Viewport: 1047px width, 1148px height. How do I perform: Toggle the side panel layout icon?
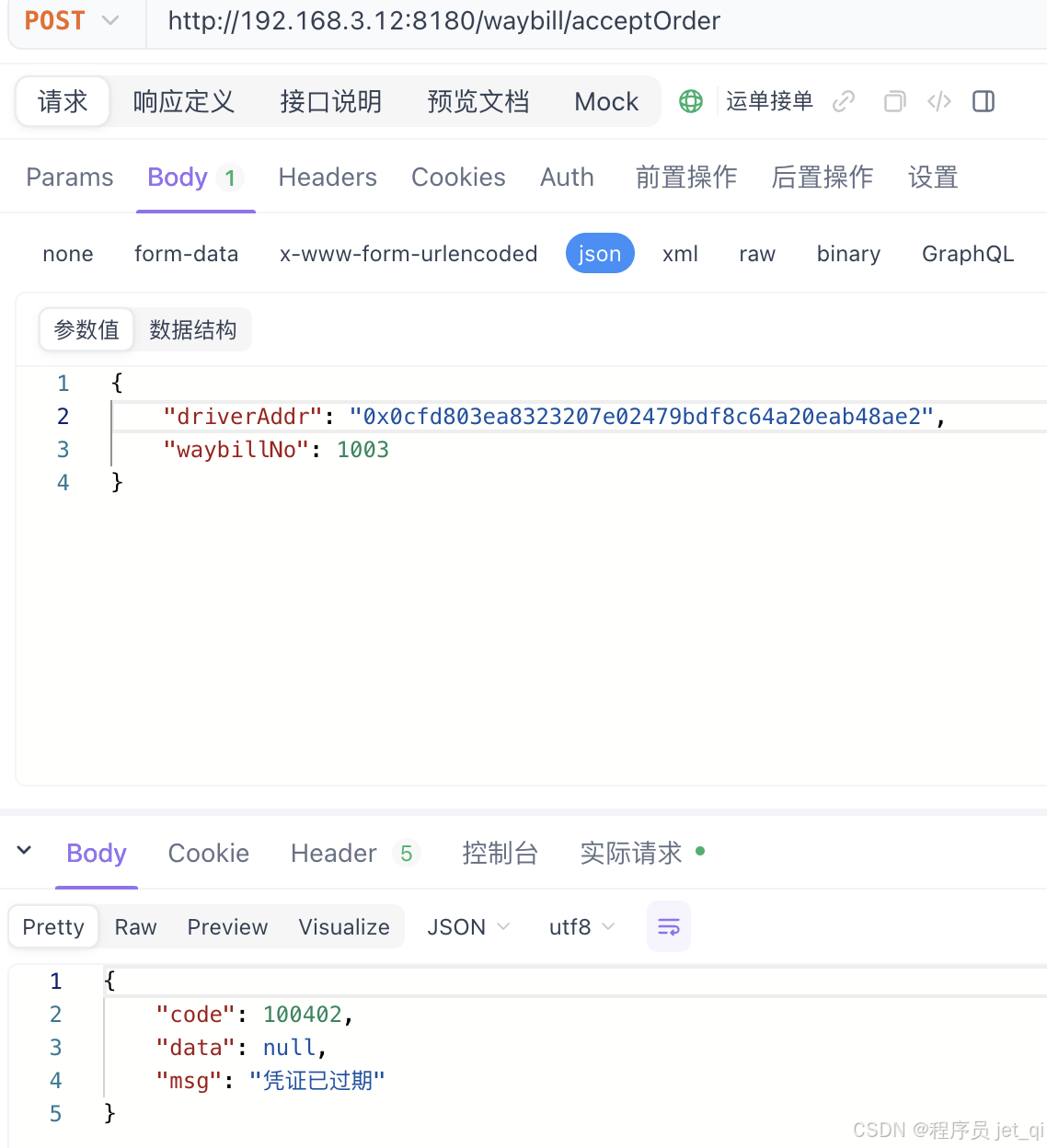click(x=984, y=101)
